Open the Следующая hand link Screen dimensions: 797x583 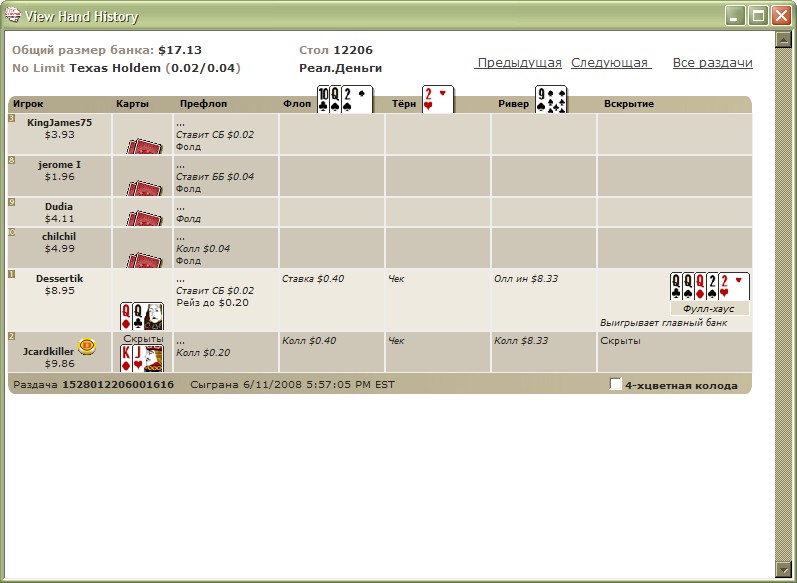point(610,63)
